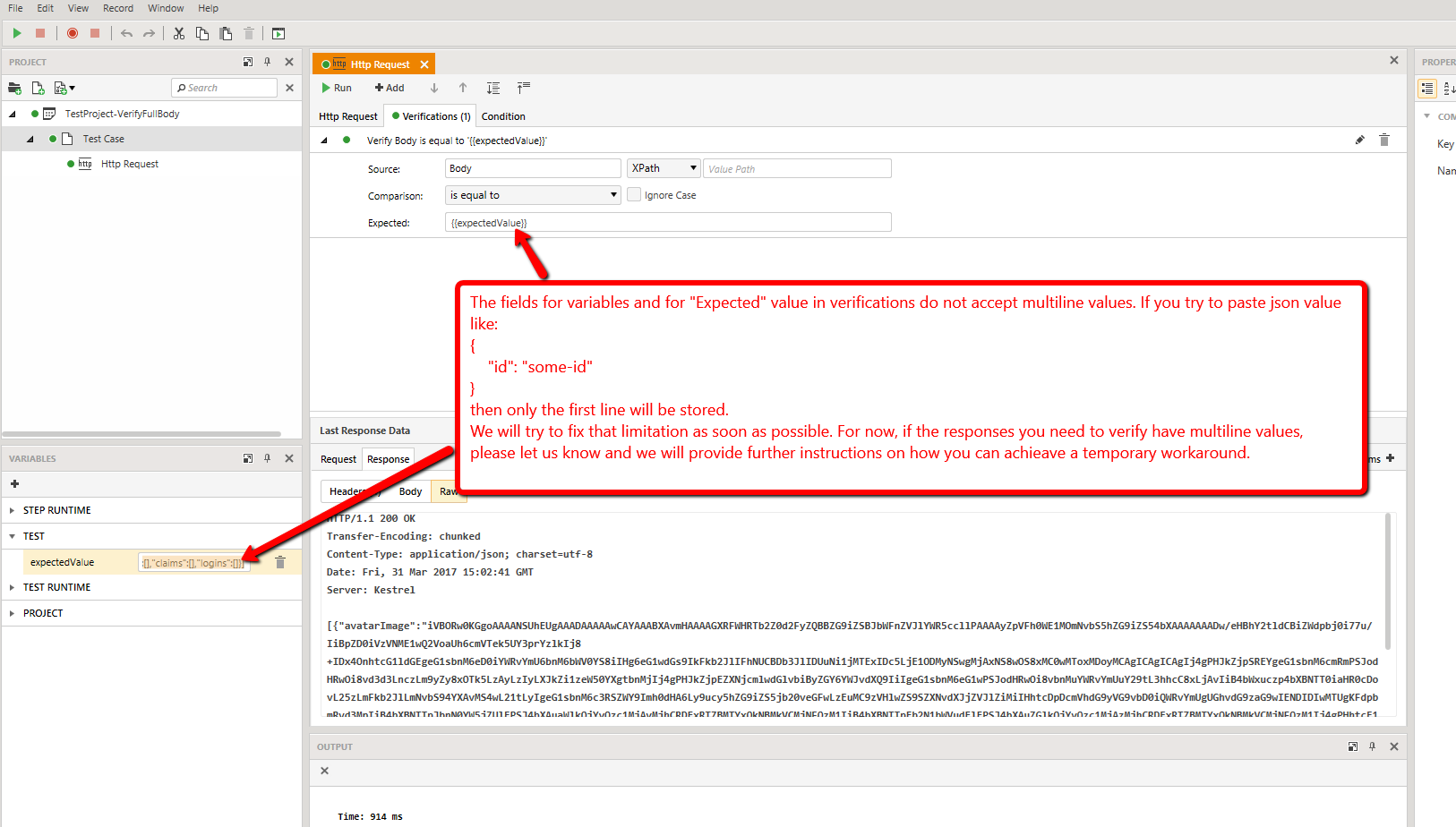Edit the verification using pencil icon

click(1359, 140)
